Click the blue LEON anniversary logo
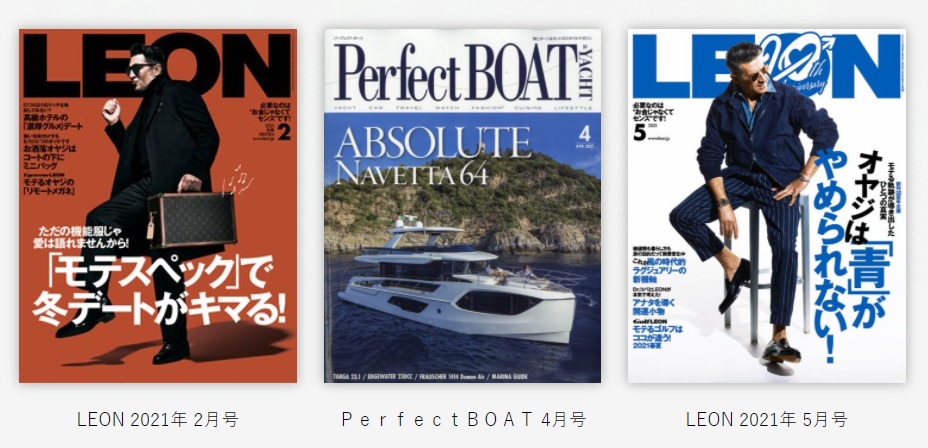The image size is (928, 448). click(x=766, y=66)
